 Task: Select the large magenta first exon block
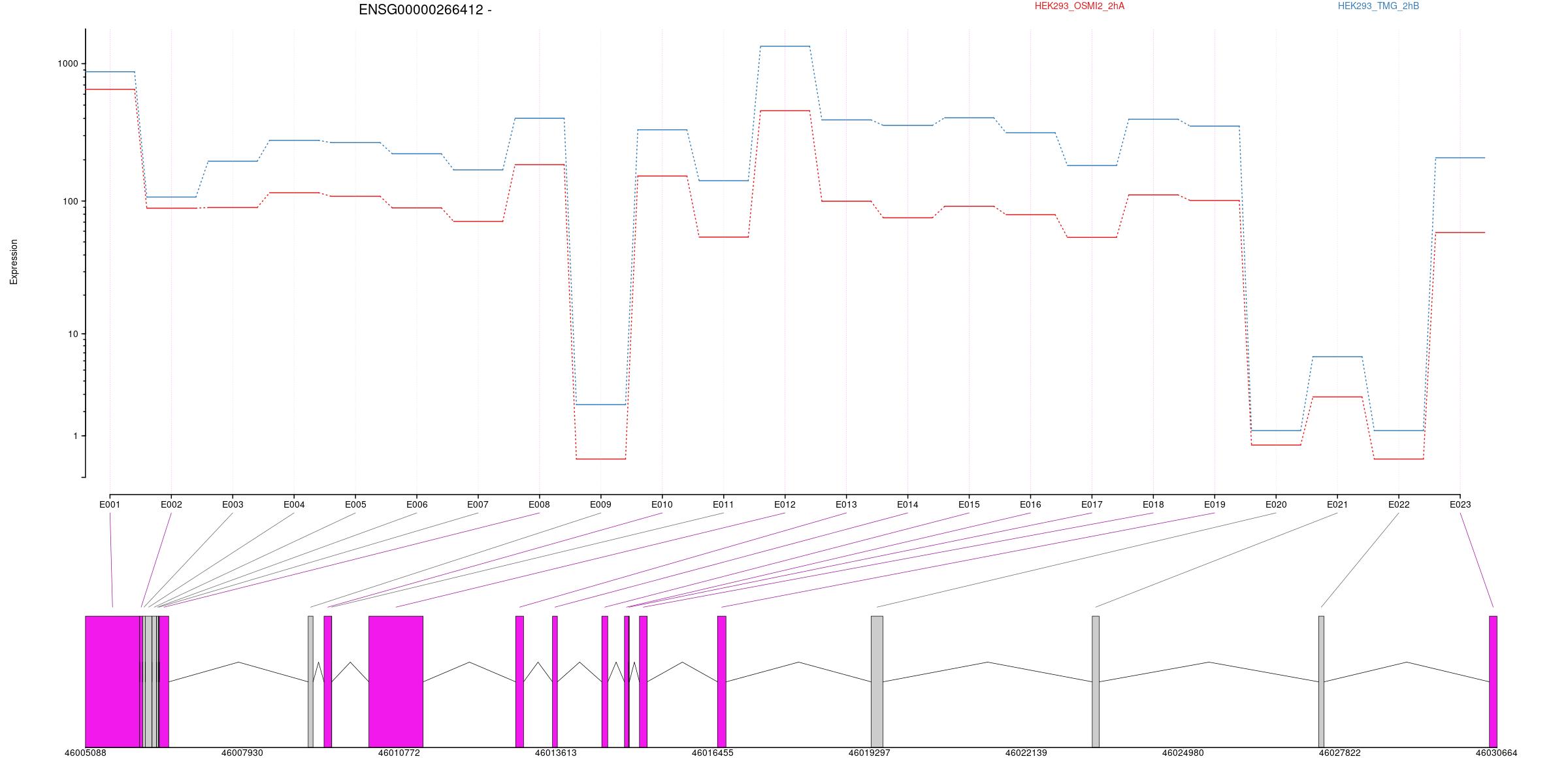tap(112, 681)
